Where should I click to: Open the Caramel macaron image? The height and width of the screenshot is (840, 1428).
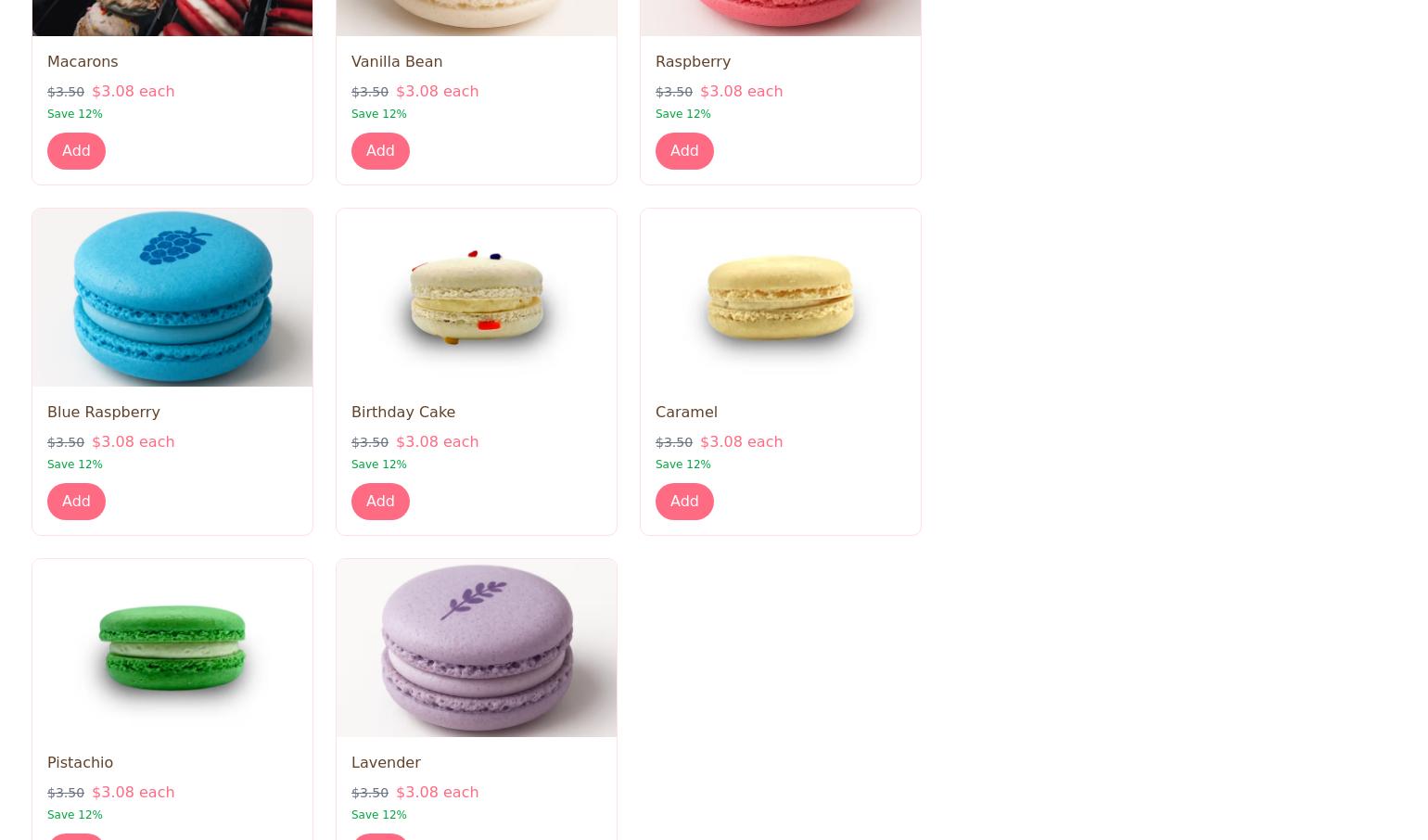pyautogui.click(x=781, y=298)
